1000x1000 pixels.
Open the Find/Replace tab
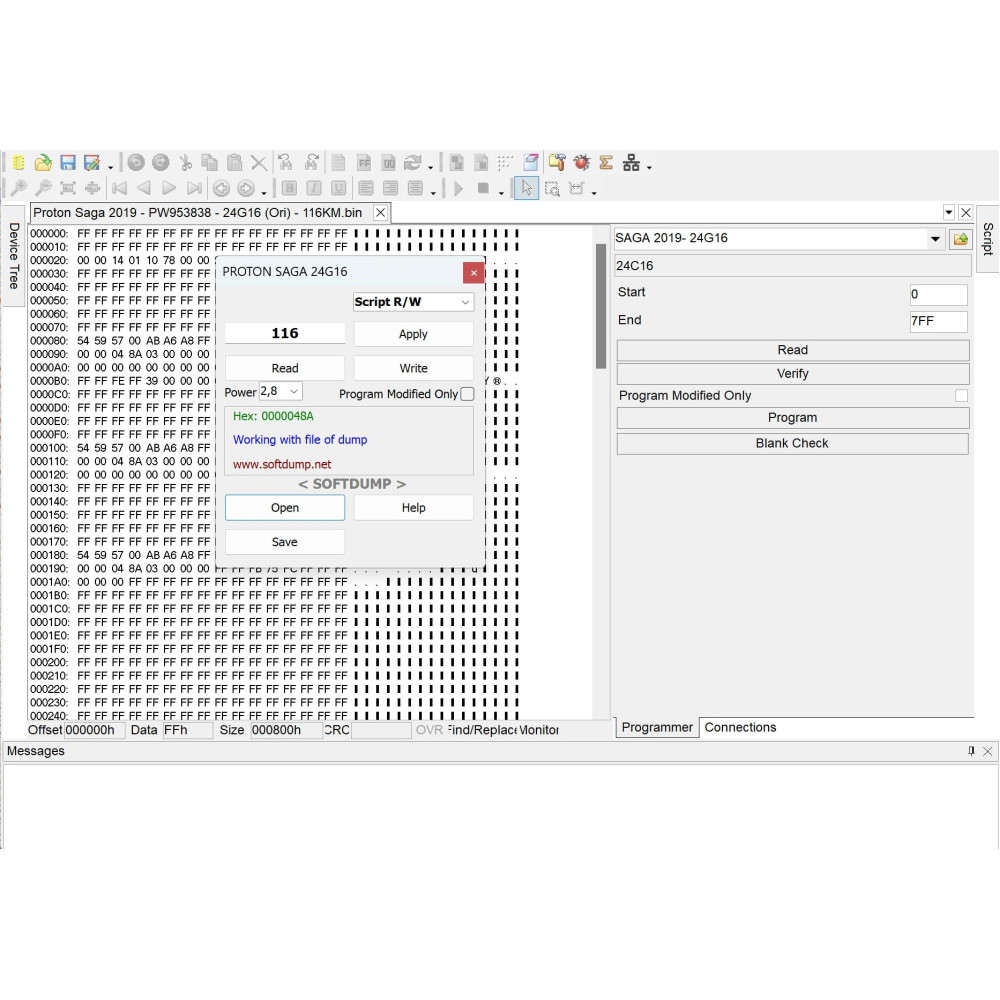482,730
